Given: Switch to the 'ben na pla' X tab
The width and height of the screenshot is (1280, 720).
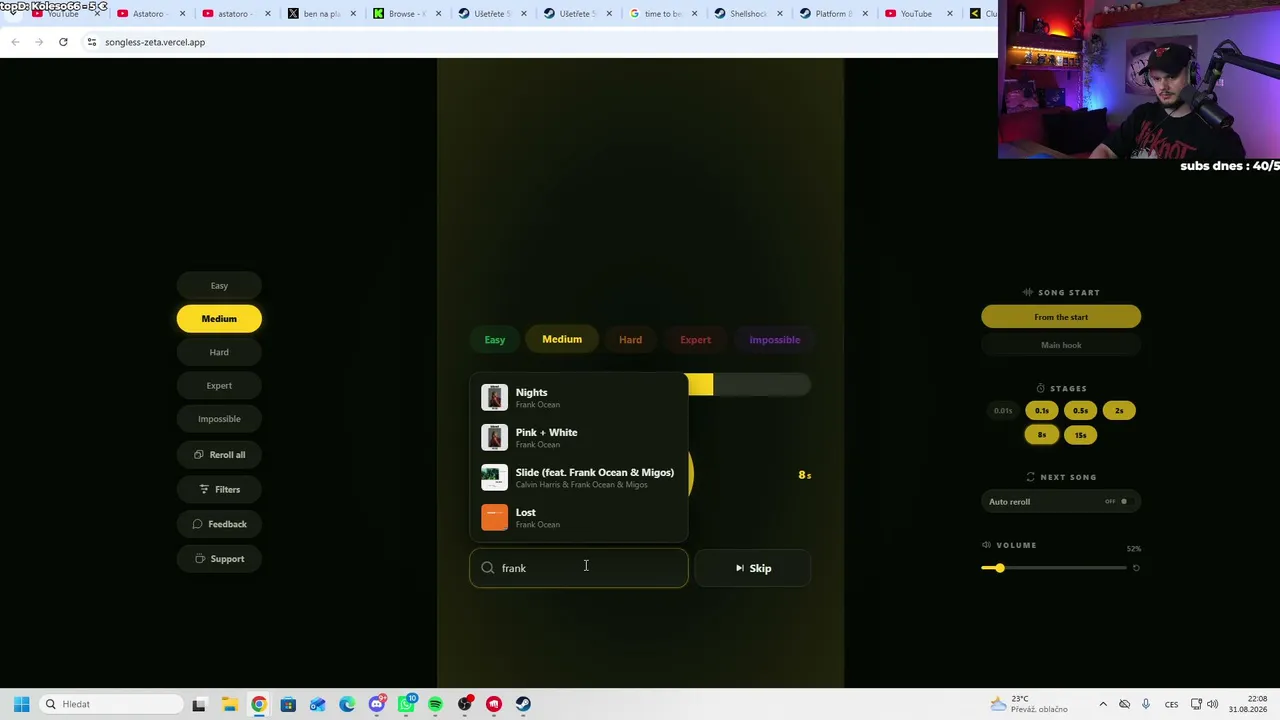Looking at the screenshot, I should click(321, 14).
